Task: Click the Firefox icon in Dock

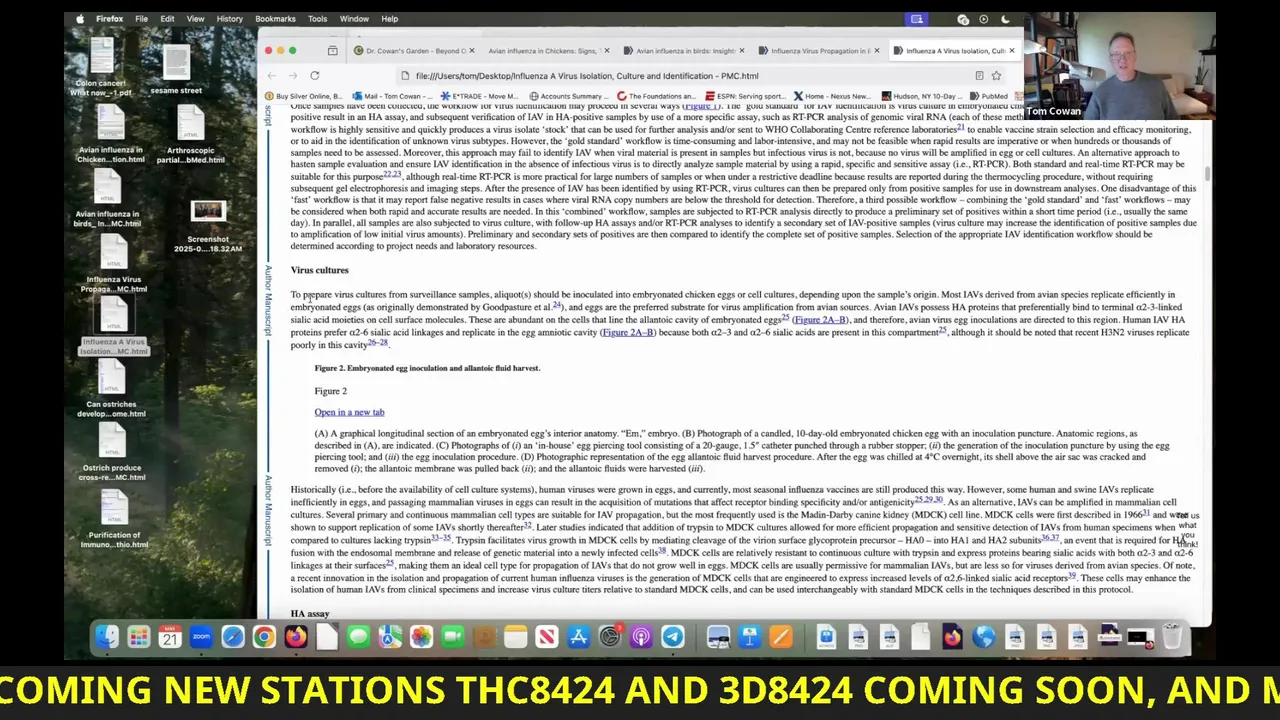Action: click(x=296, y=637)
